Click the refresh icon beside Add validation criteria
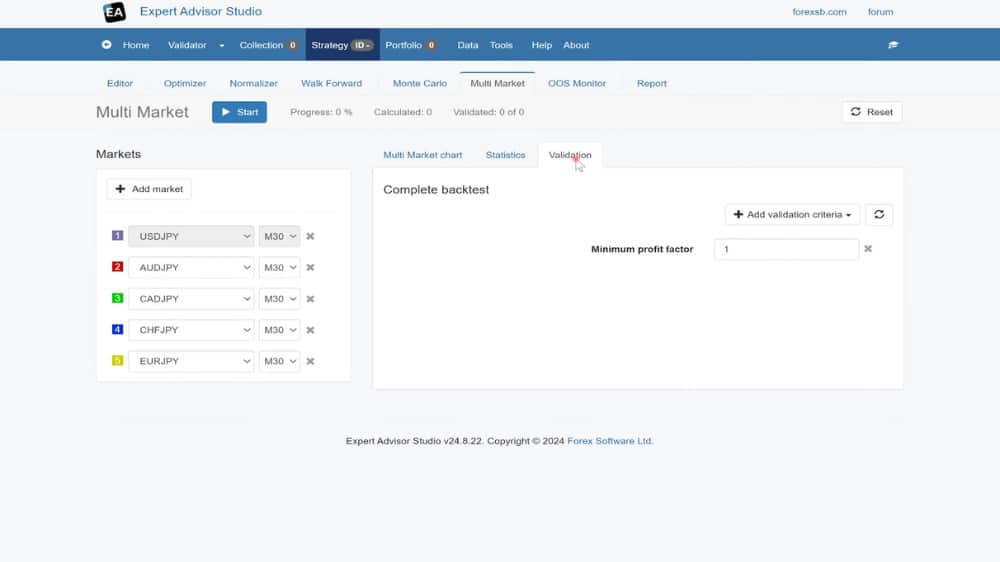 click(878, 215)
